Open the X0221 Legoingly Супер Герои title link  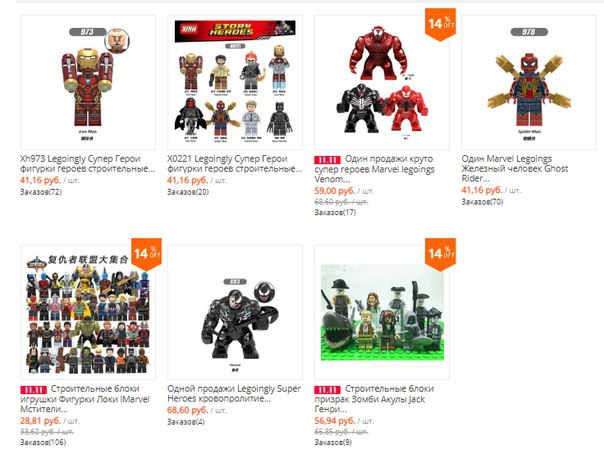(235, 164)
